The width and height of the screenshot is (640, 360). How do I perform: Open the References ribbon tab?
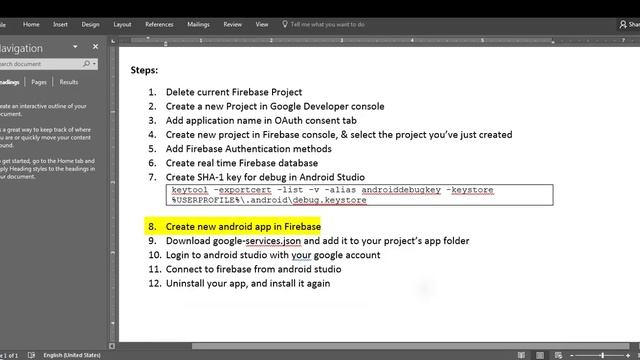[x=159, y=24]
